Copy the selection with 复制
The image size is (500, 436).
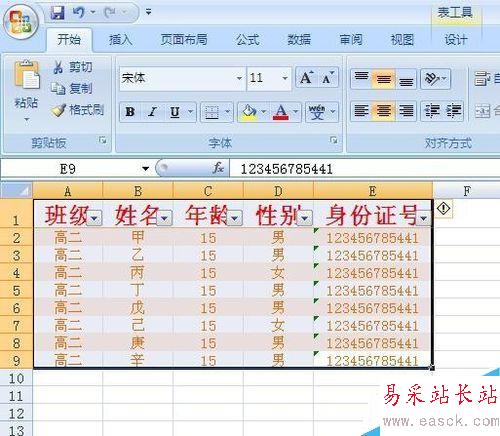[72, 89]
